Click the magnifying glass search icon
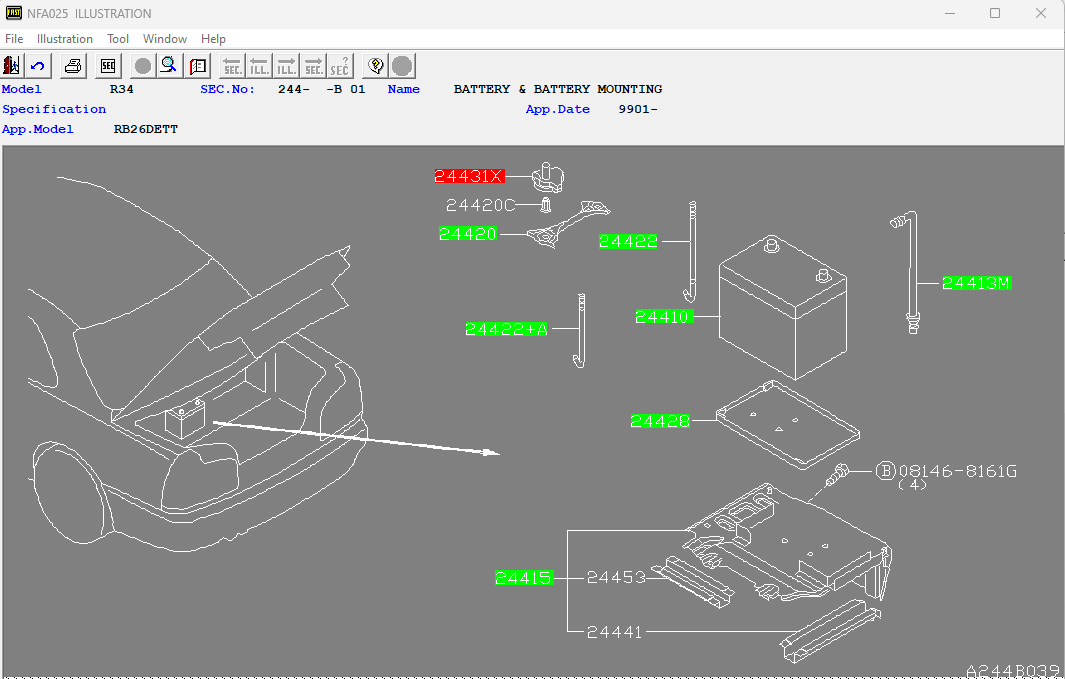 (x=169, y=66)
